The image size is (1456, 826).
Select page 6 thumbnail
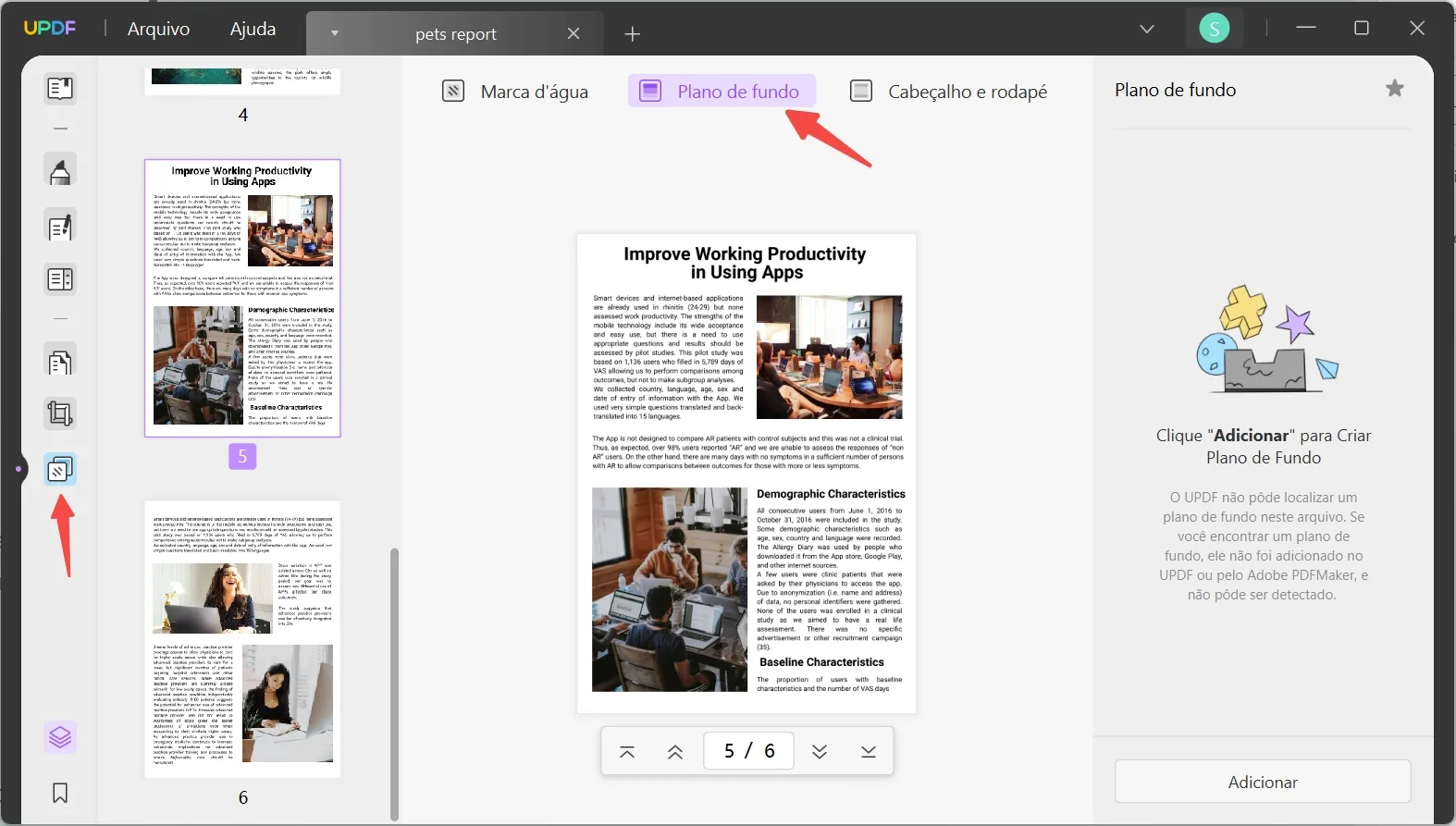pos(242,640)
